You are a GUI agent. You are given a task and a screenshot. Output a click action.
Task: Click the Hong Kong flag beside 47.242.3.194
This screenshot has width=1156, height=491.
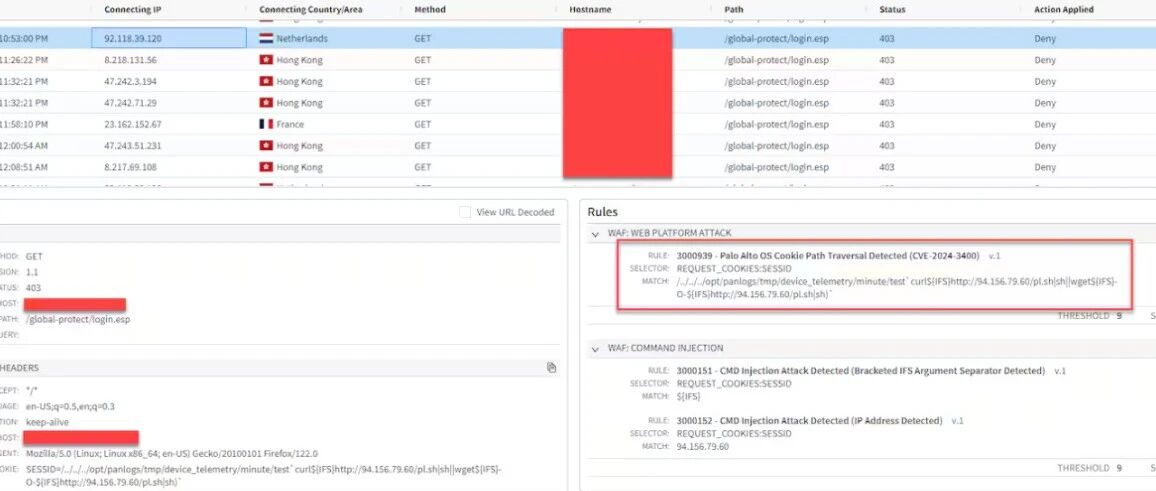coord(266,81)
